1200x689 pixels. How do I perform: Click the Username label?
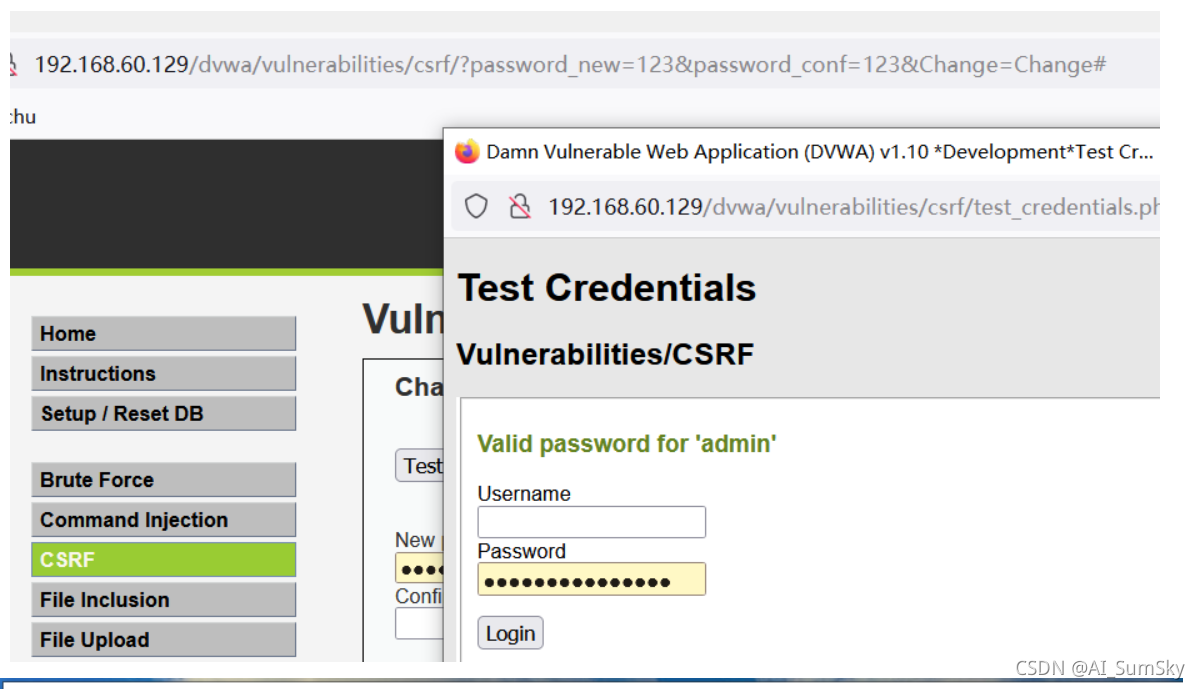(x=524, y=494)
